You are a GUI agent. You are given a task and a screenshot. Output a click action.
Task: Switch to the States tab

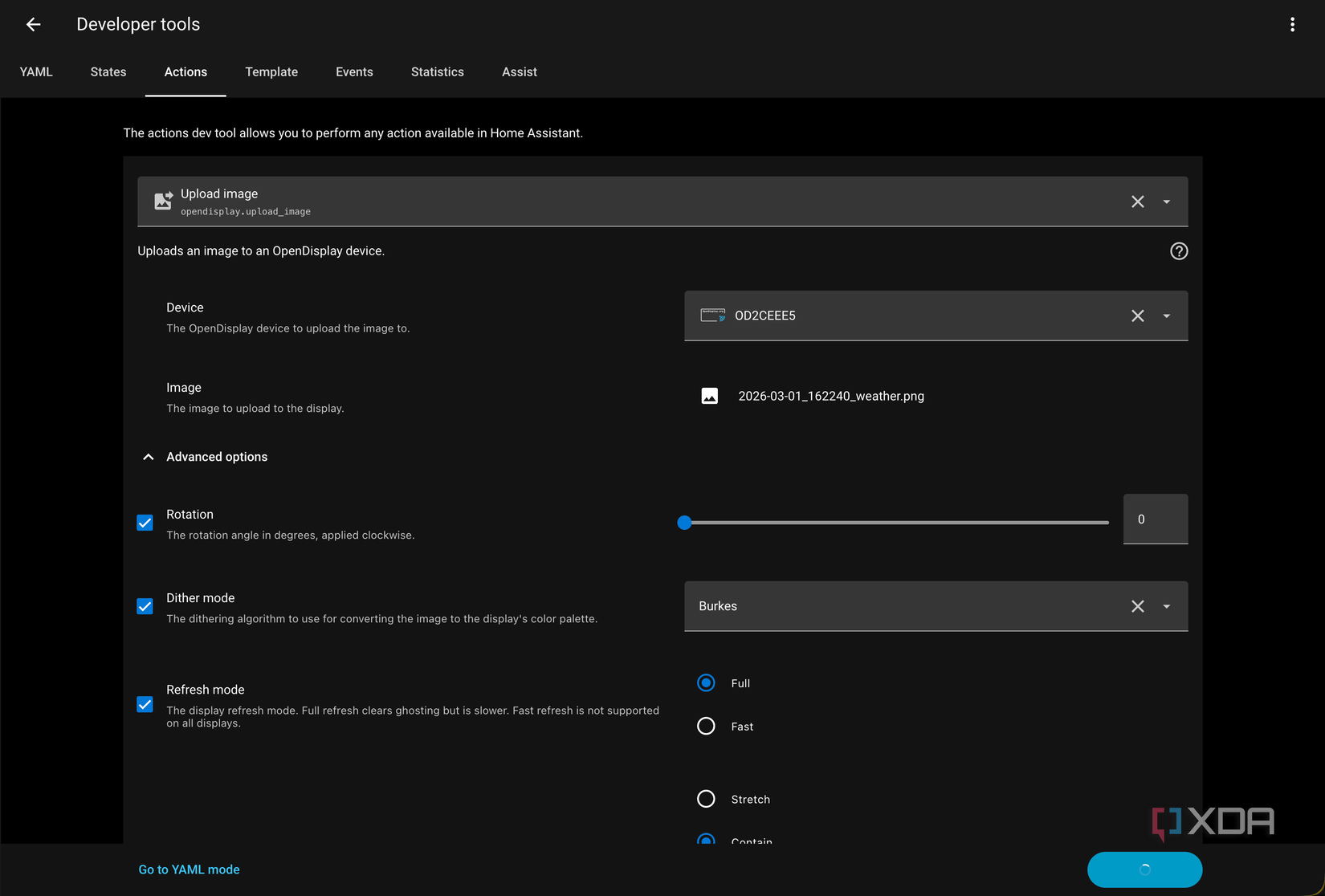click(x=108, y=71)
